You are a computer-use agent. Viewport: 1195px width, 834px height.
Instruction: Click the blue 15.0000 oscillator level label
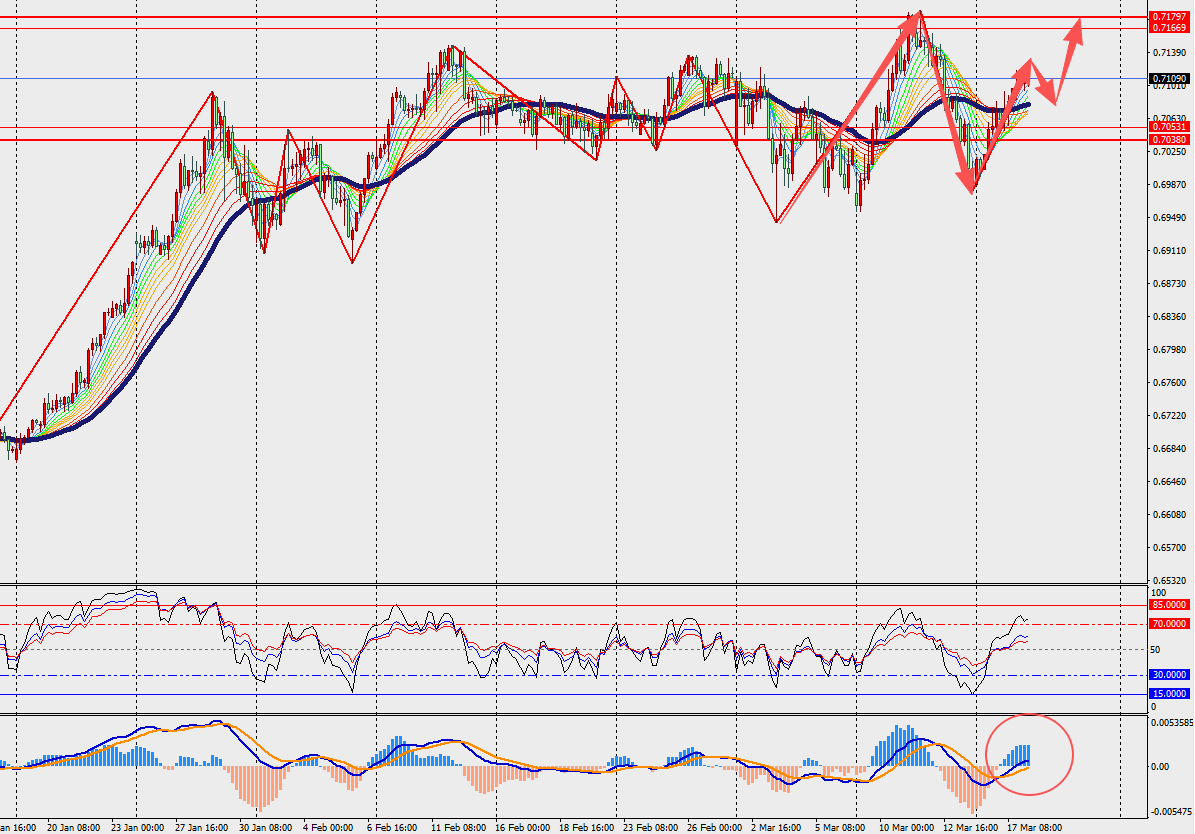pyautogui.click(x=1169, y=693)
